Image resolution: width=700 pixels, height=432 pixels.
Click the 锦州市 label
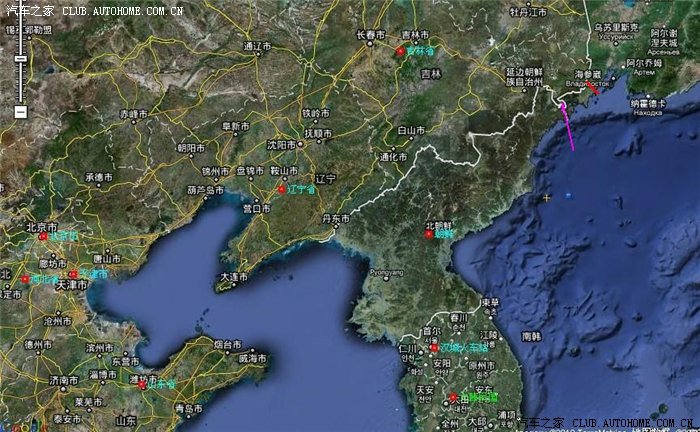215,171
